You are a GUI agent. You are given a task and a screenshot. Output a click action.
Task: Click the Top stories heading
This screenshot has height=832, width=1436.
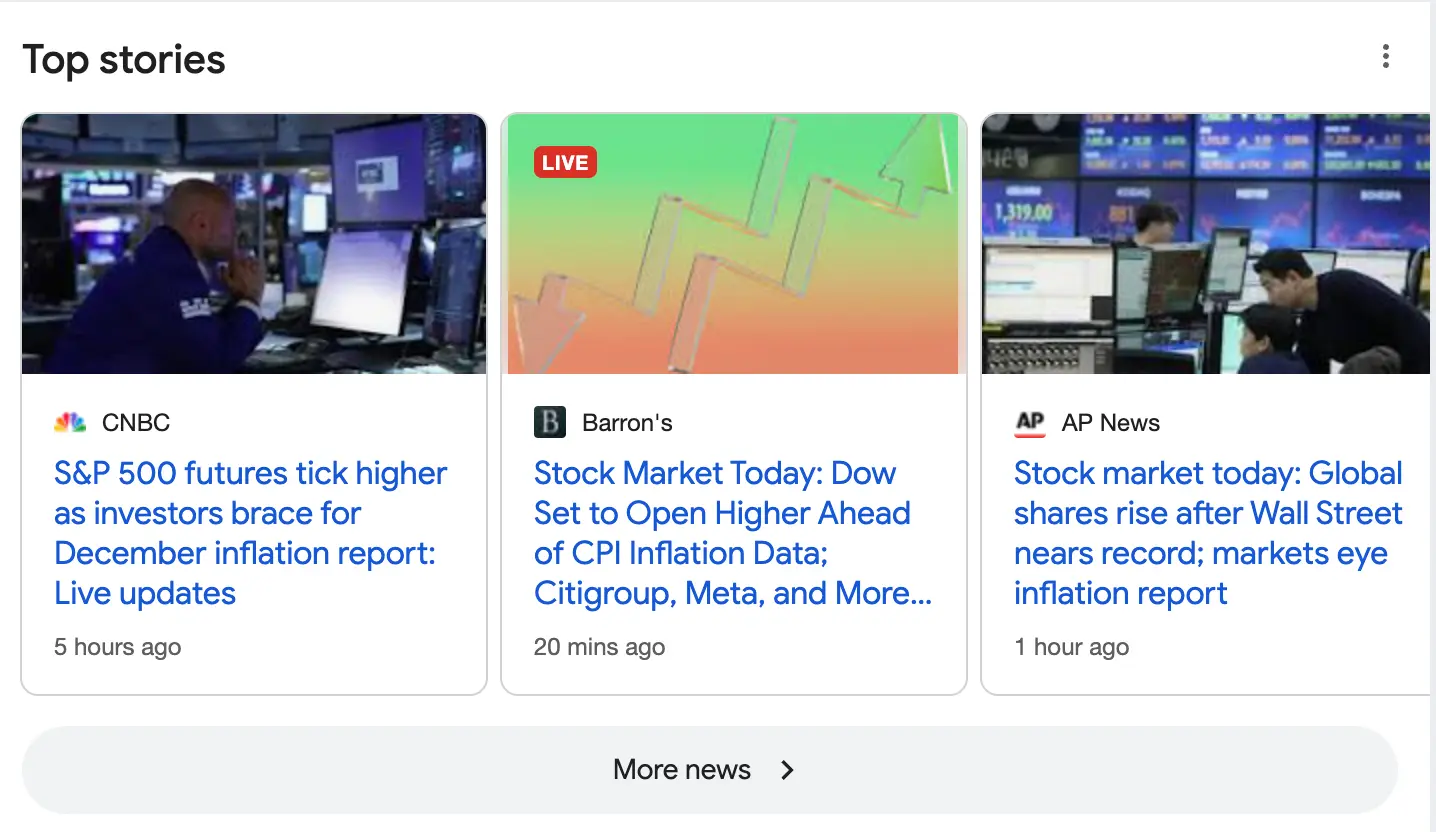tap(124, 60)
